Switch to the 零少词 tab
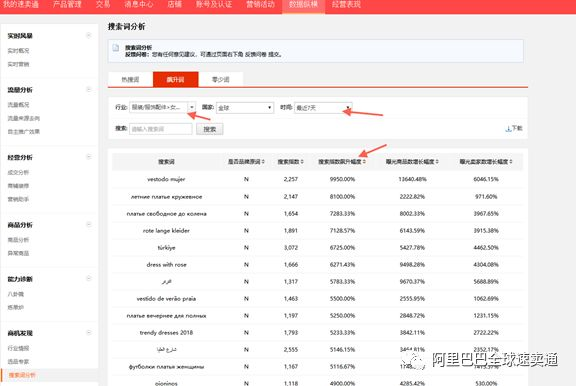 [221, 79]
